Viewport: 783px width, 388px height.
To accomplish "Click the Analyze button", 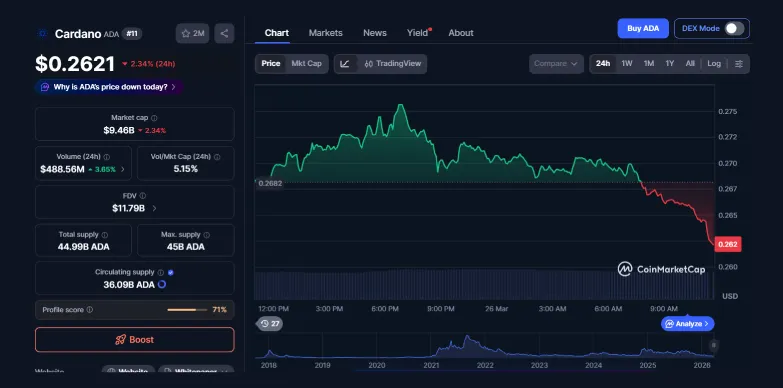I will pyautogui.click(x=688, y=324).
